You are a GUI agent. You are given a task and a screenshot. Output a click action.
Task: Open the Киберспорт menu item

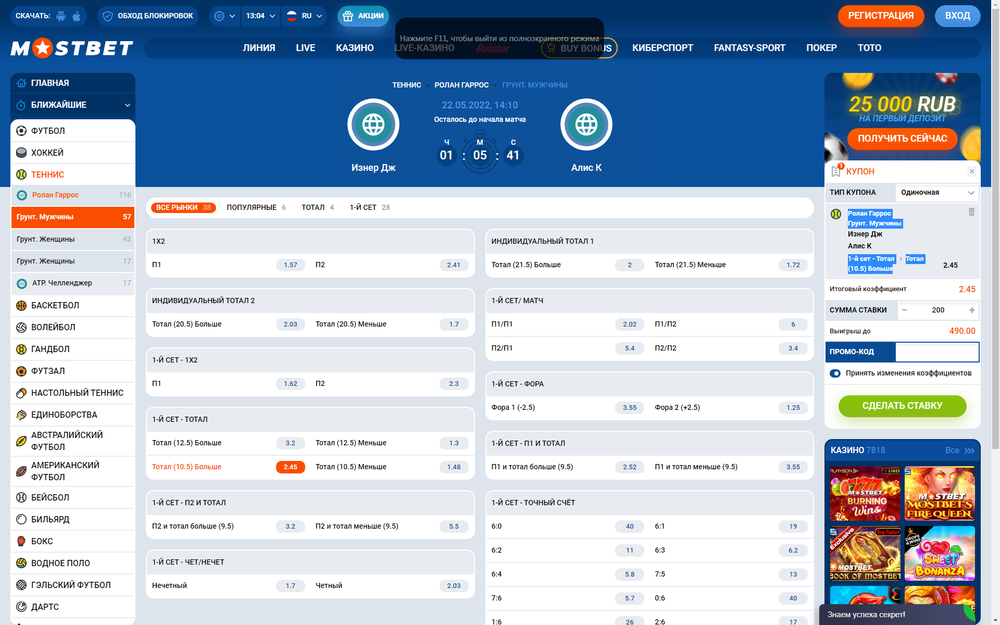[x=663, y=48]
